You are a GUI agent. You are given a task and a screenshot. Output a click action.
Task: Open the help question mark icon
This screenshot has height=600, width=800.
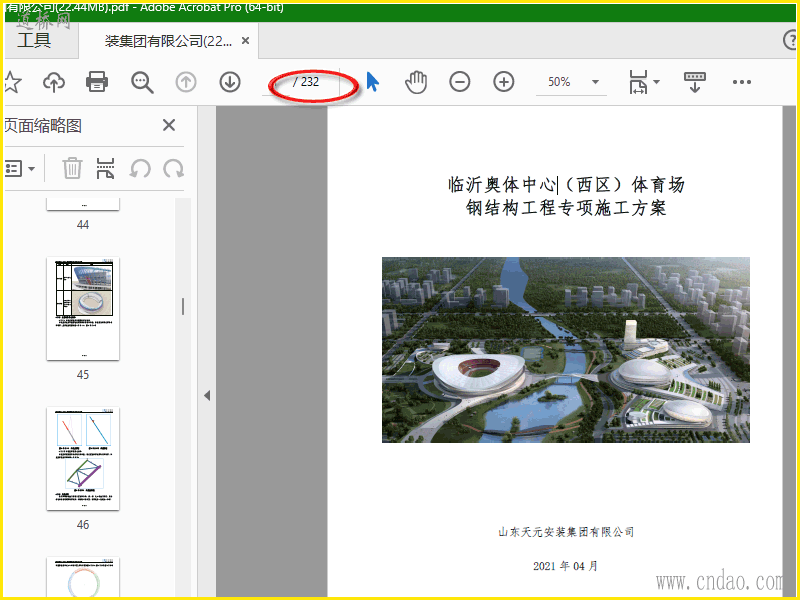pos(790,40)
